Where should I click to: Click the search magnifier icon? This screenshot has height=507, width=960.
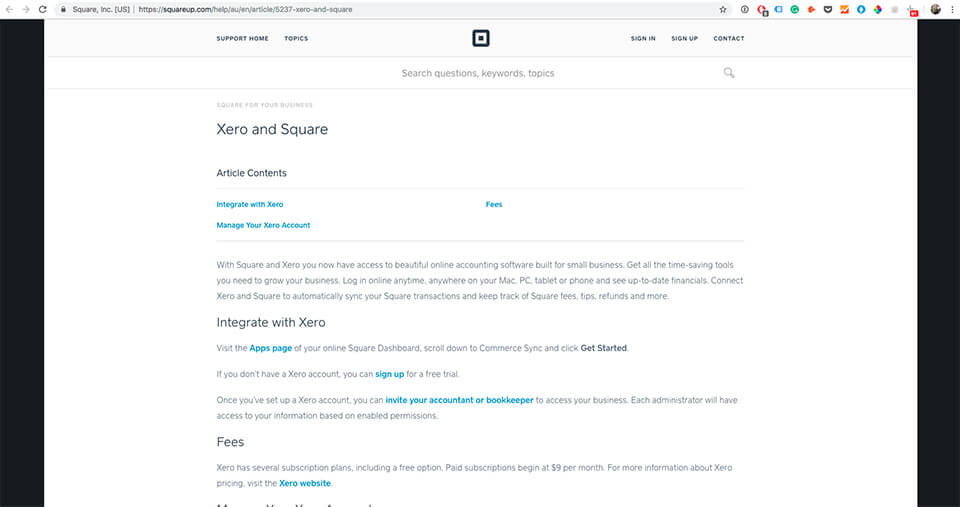[x=729, y=73]
